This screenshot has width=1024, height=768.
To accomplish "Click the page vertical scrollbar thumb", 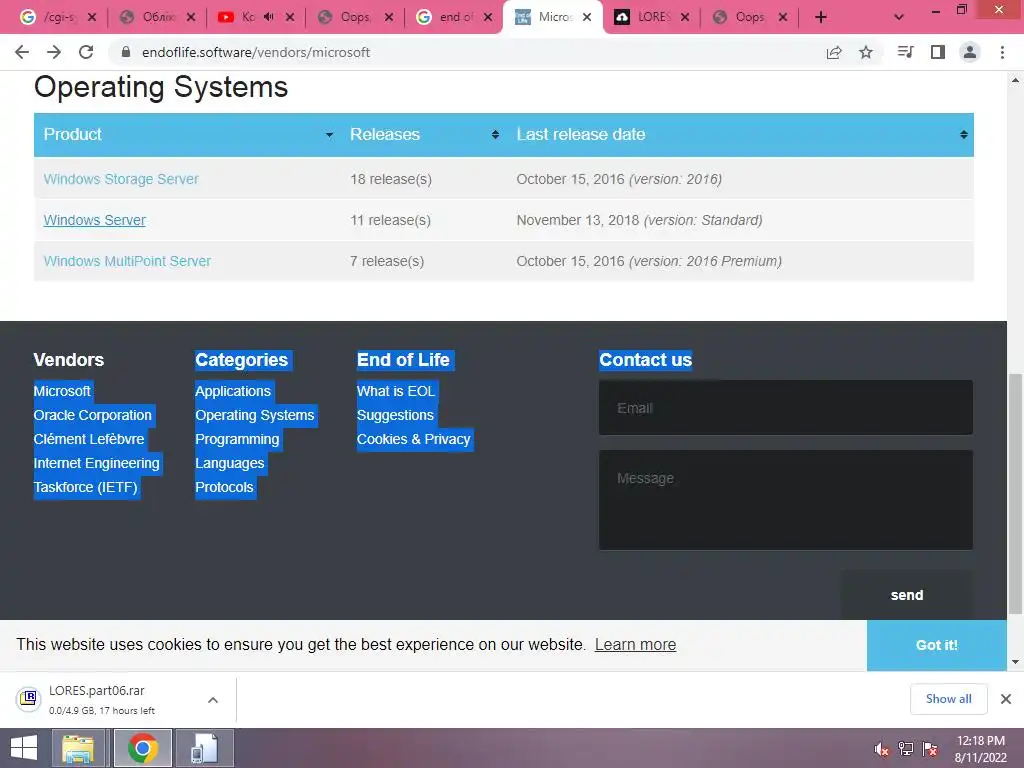I will click(1015, 494).
